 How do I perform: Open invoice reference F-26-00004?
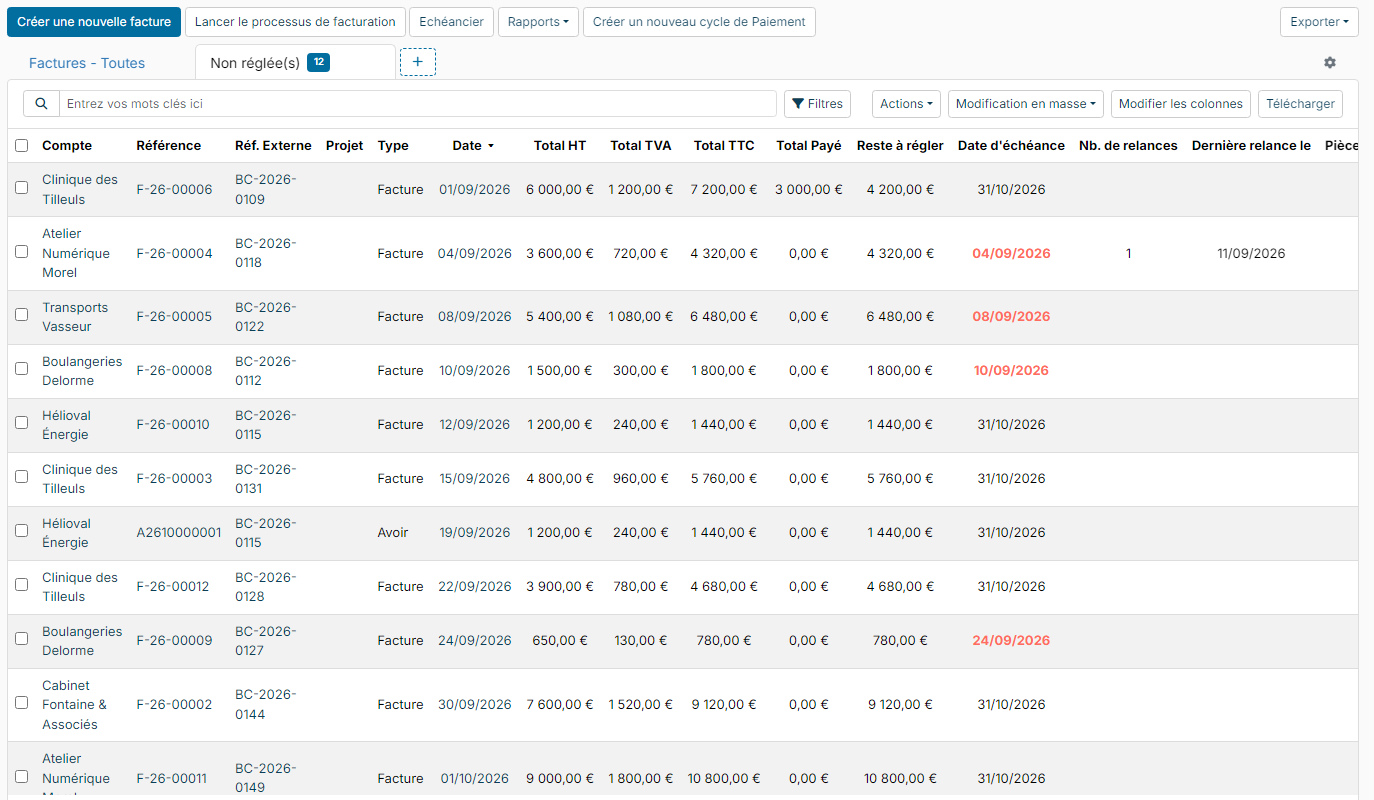[174, 253]
